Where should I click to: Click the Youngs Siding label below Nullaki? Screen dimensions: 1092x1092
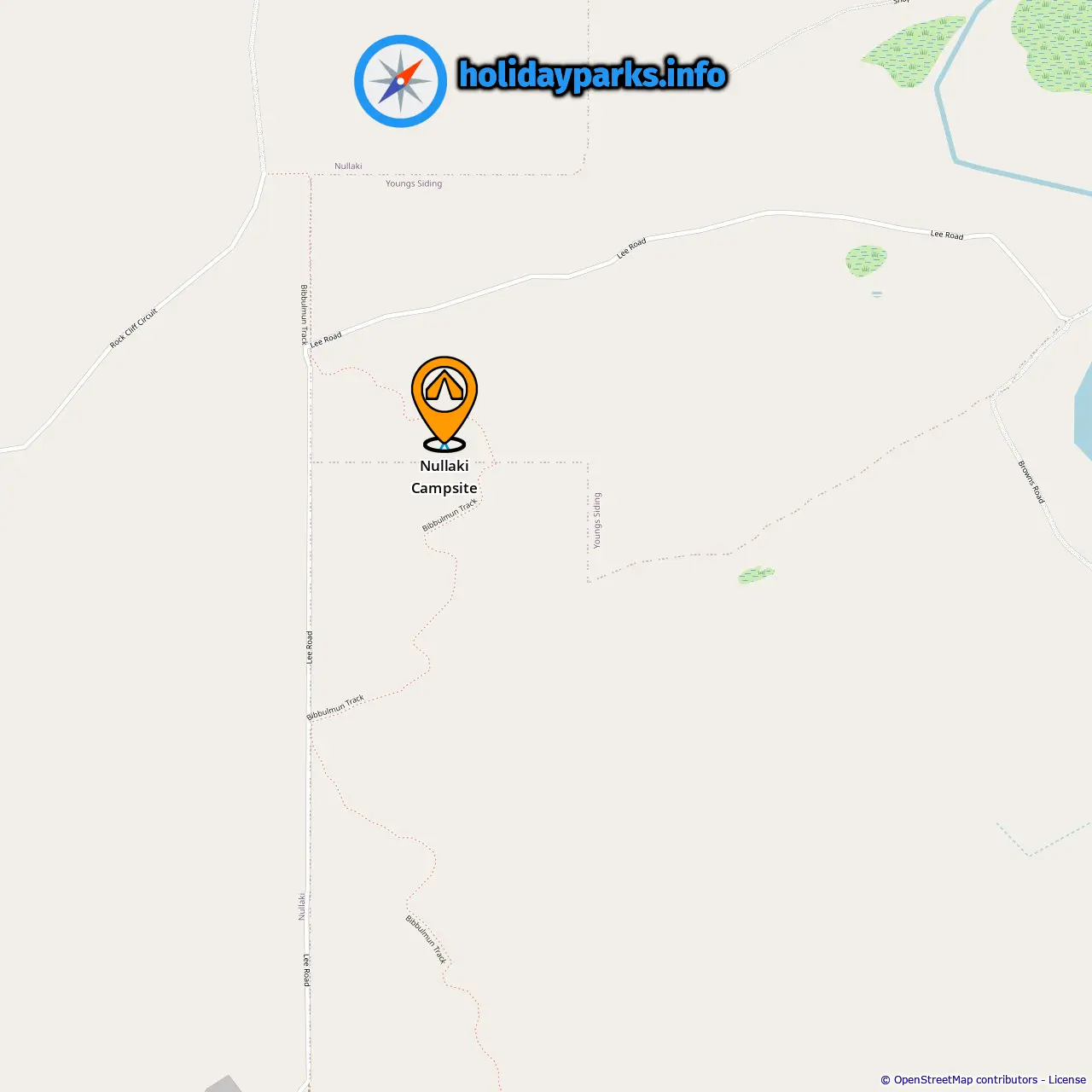tap(414, 183)
